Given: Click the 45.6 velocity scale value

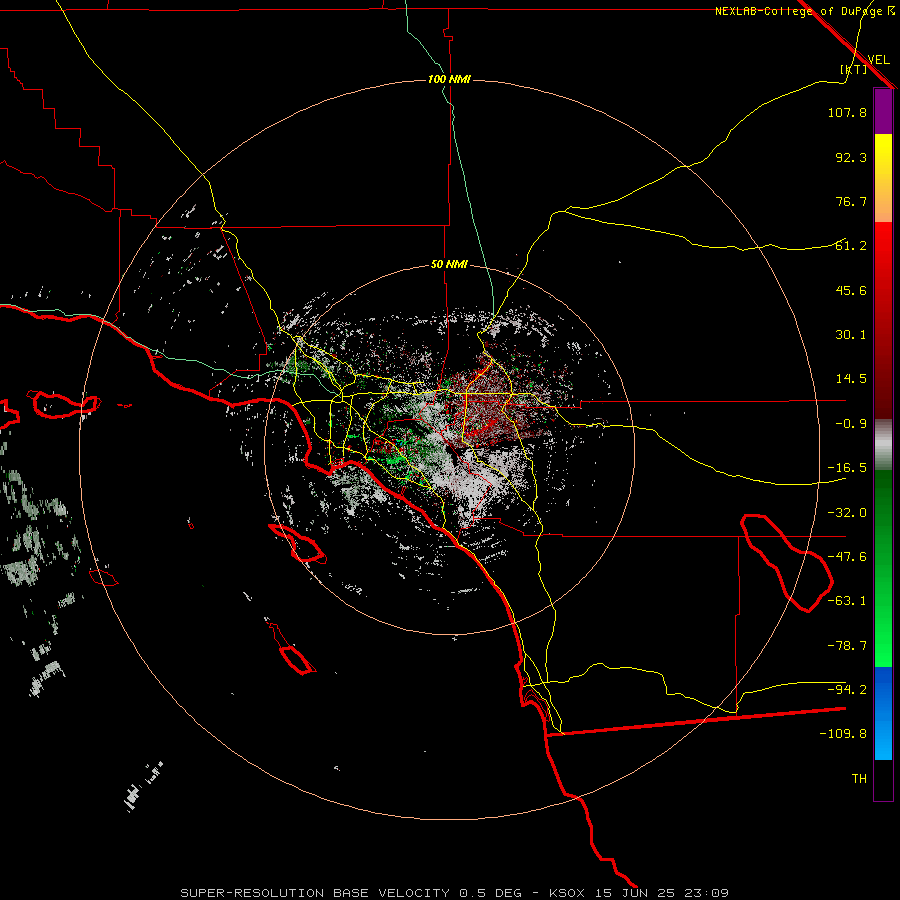Looking at the screenshot, I should coord(851,290).
